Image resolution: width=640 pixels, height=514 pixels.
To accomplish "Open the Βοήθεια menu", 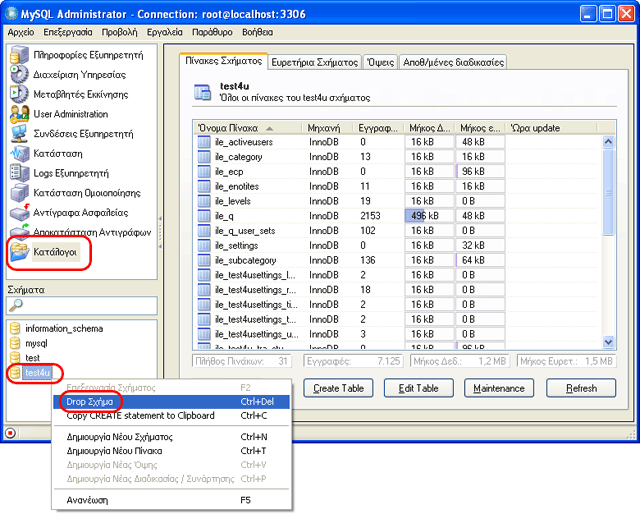I will [258, 32].
